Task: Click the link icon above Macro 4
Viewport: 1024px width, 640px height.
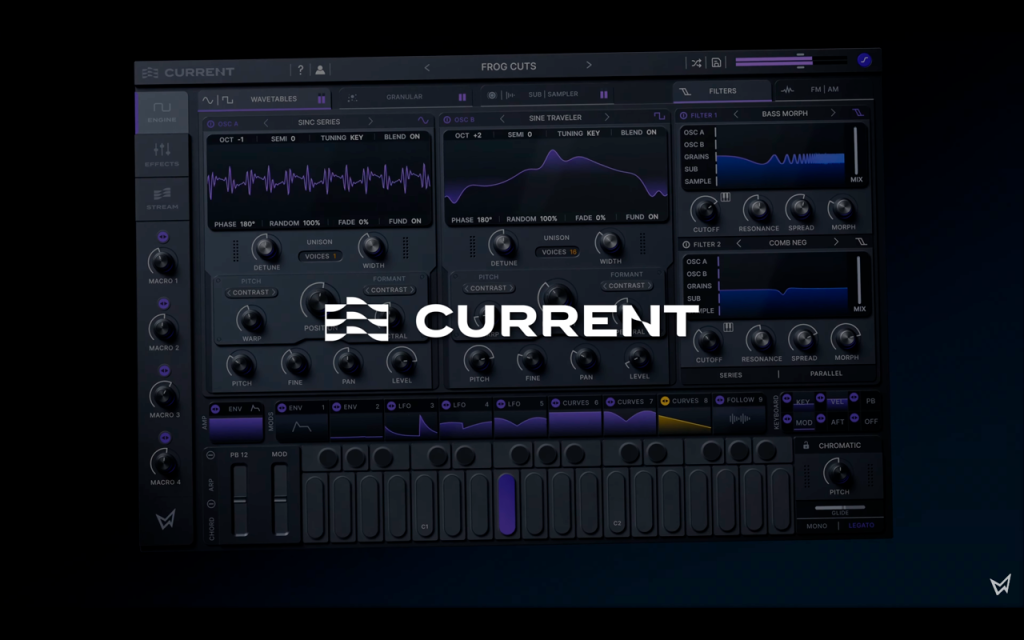Action: (x=165, y=438)
